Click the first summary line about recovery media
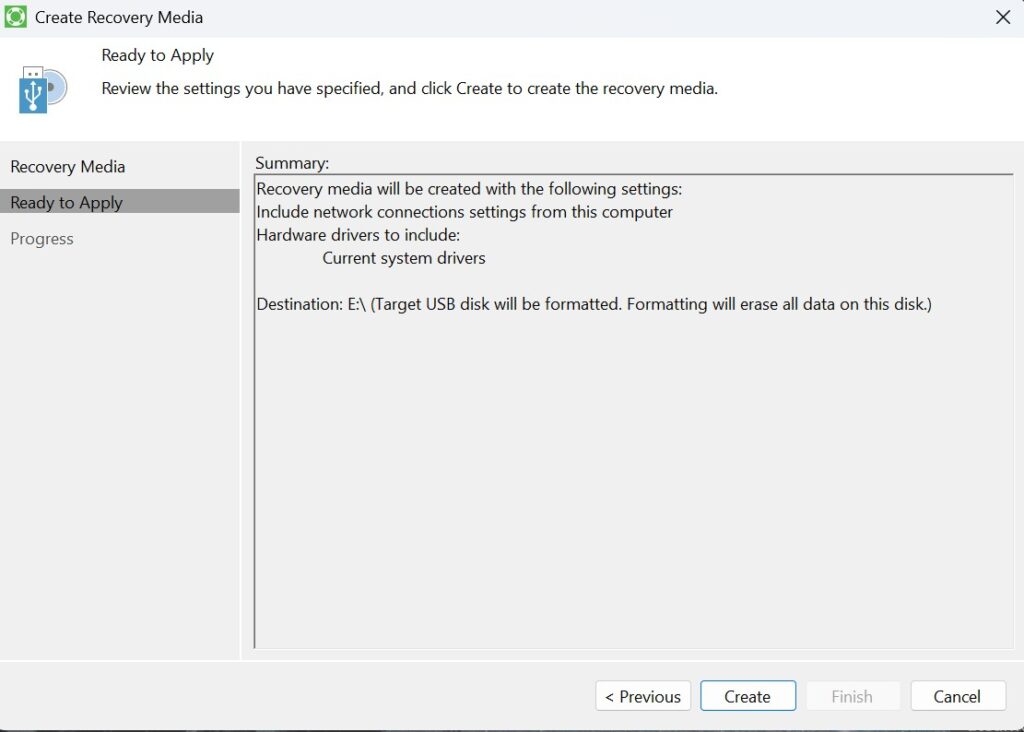The width and height of the screenshot is (1024, 732). tap(469, 189)
